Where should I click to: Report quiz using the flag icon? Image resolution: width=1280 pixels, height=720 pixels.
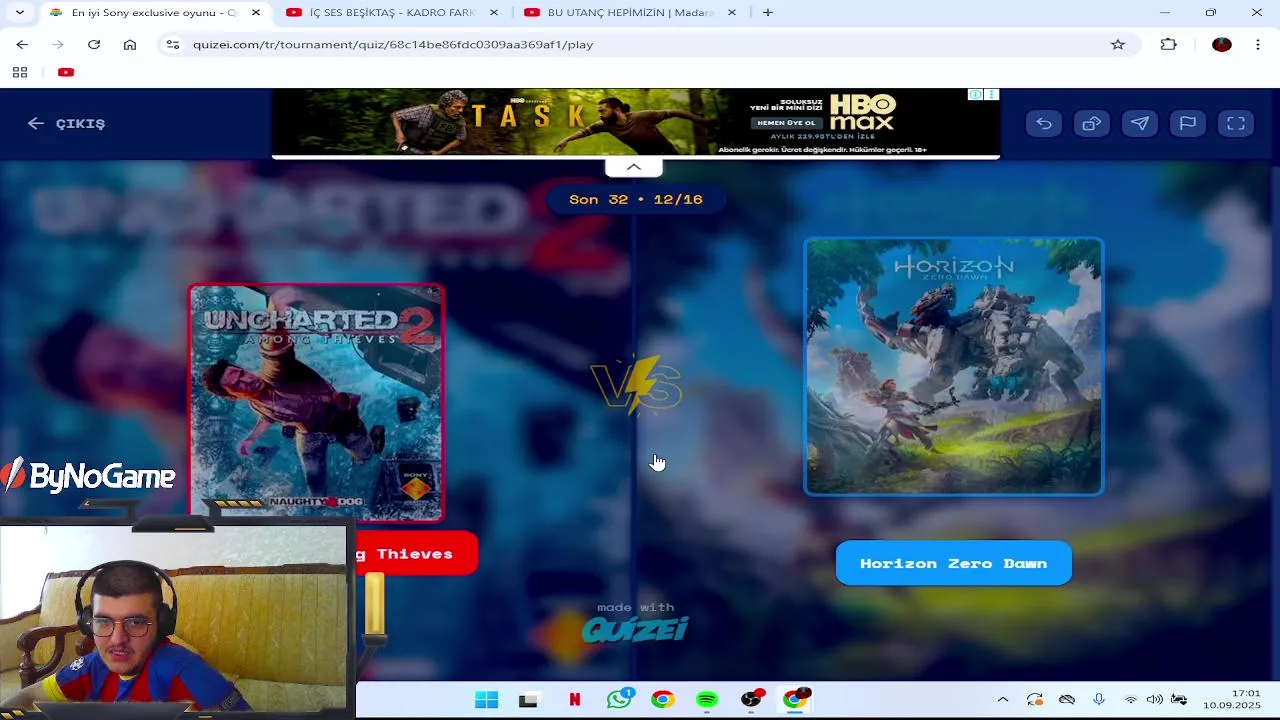point(1188,123)
